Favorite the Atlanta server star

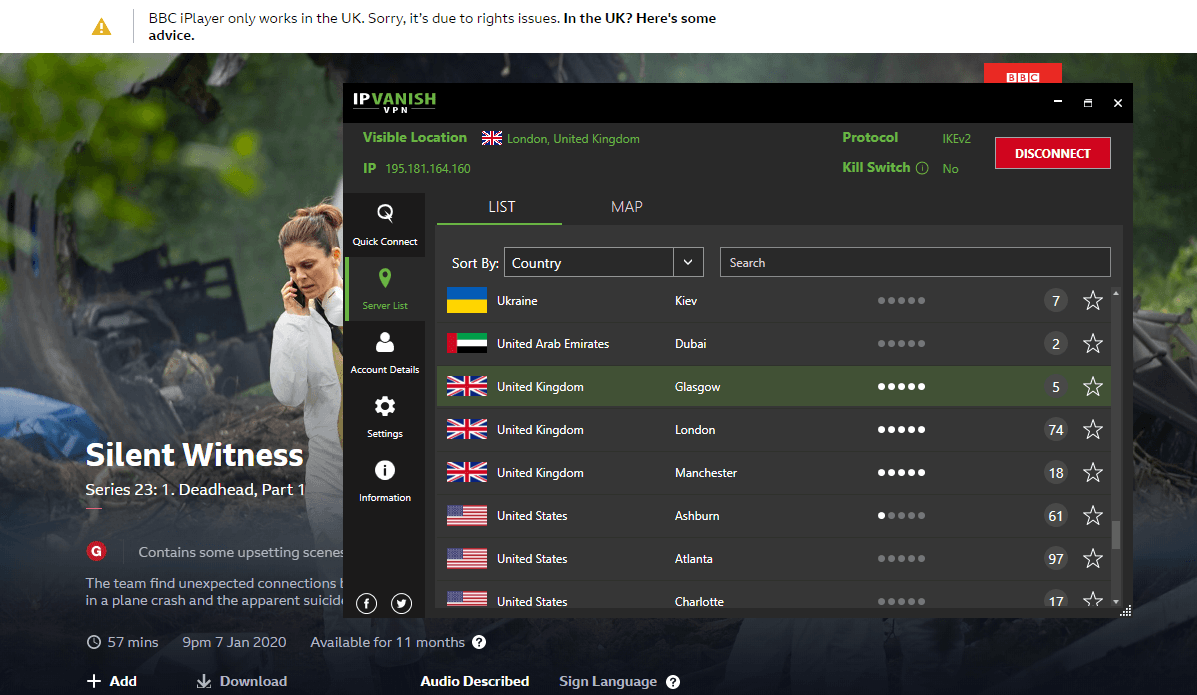(x=1092, y=558)
